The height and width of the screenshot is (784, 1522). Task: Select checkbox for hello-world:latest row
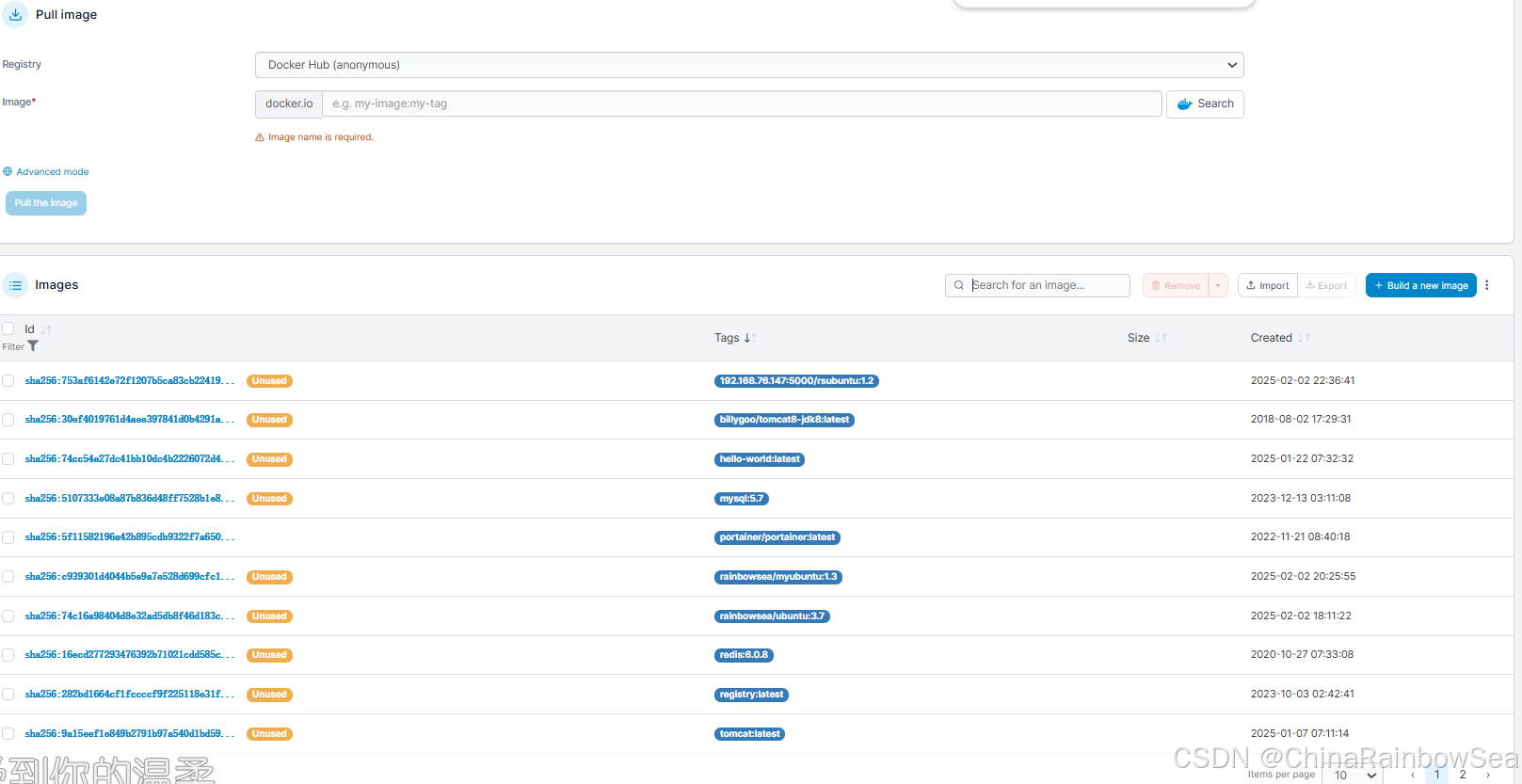click(8, 458)
